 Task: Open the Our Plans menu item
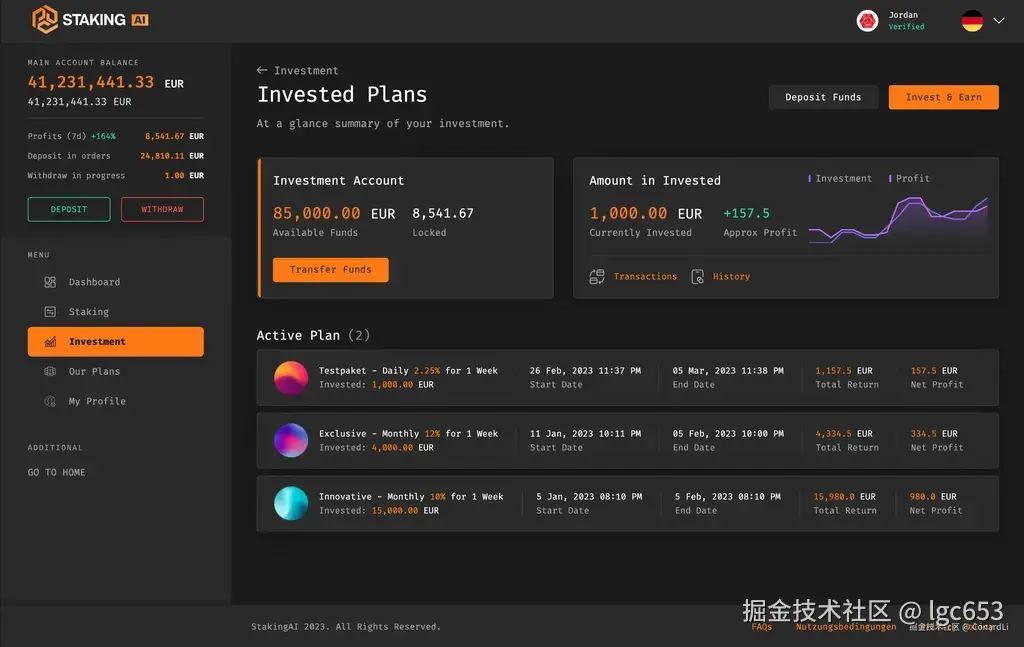[116, 371]
